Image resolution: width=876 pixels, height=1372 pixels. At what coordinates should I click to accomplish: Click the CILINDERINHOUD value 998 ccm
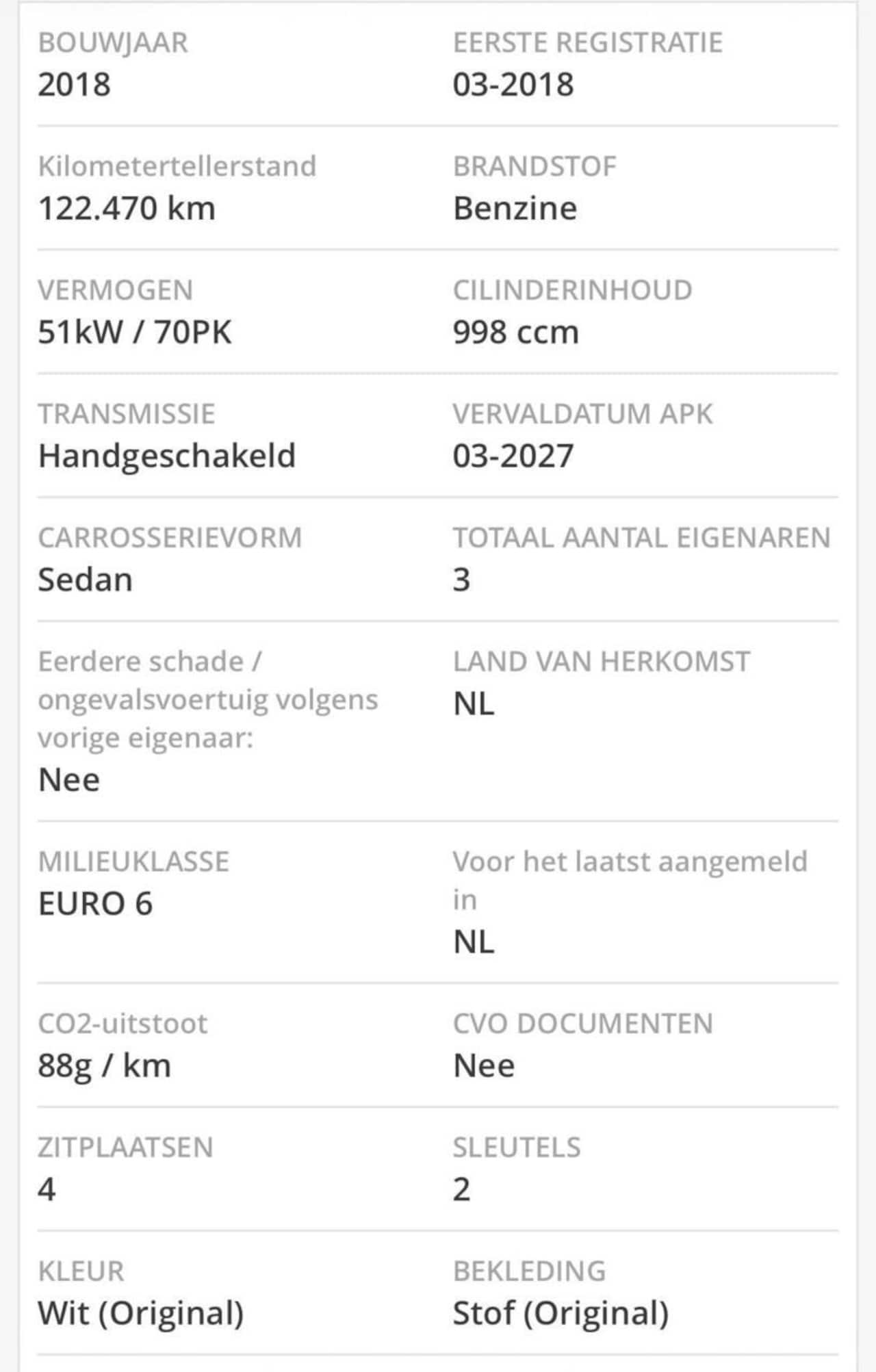[515, 333]
